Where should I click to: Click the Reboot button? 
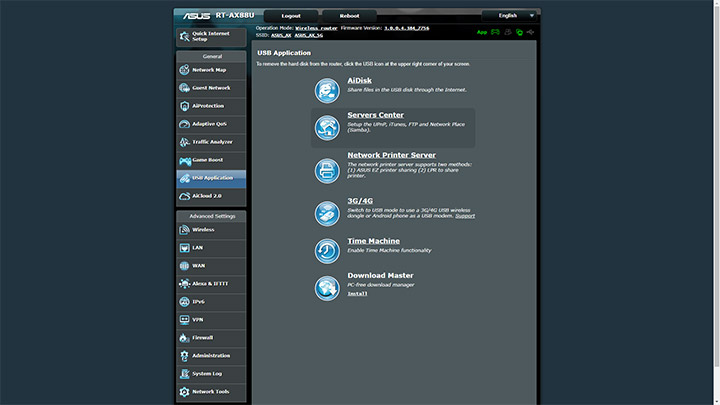pos(349,16)
